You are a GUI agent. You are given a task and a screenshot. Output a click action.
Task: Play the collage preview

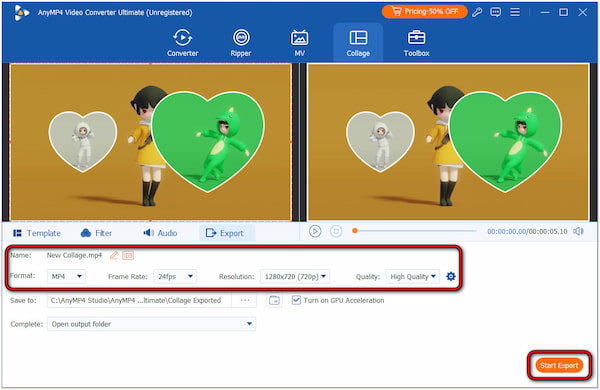coord(315,231)
